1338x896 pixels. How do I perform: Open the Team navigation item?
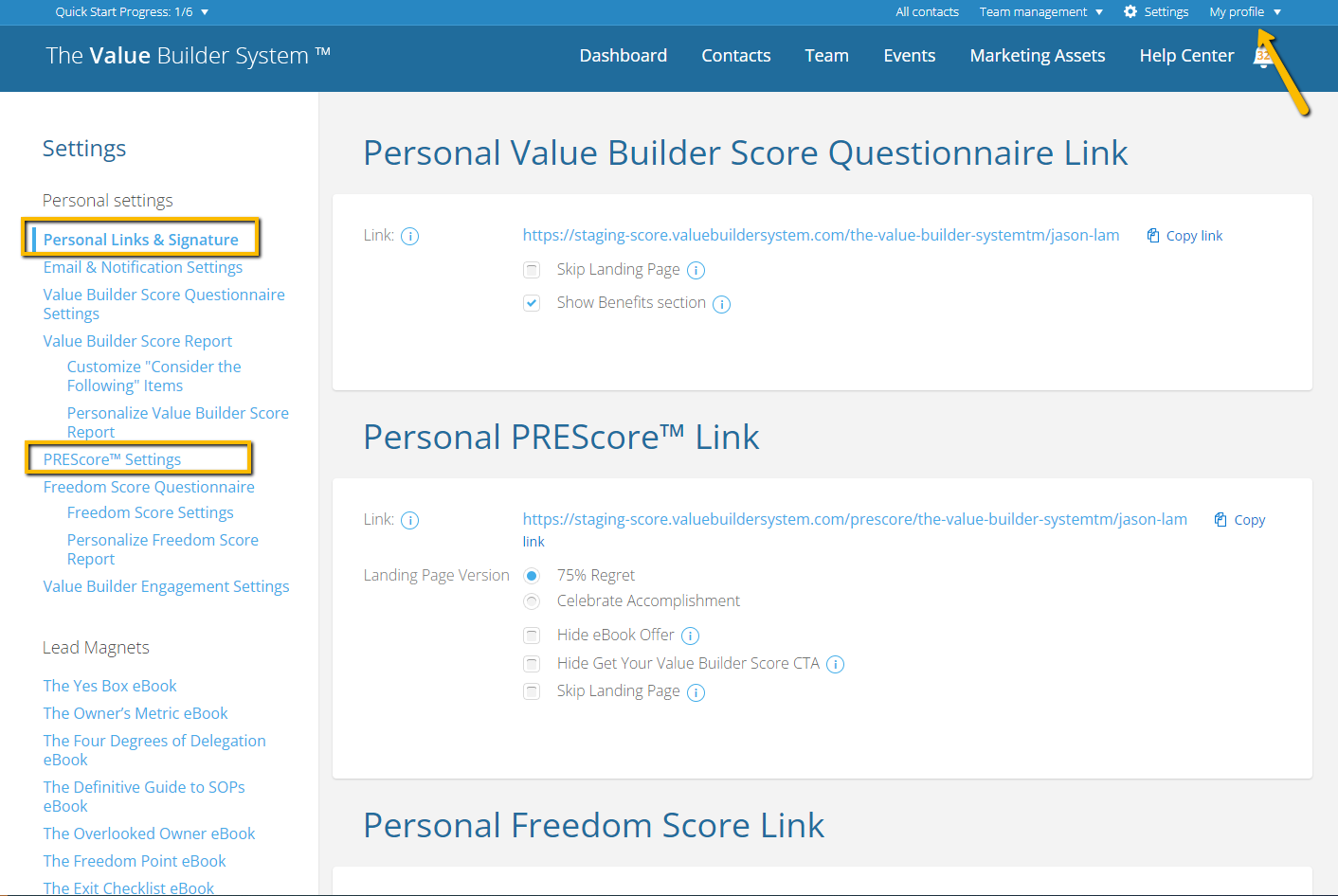827,56
